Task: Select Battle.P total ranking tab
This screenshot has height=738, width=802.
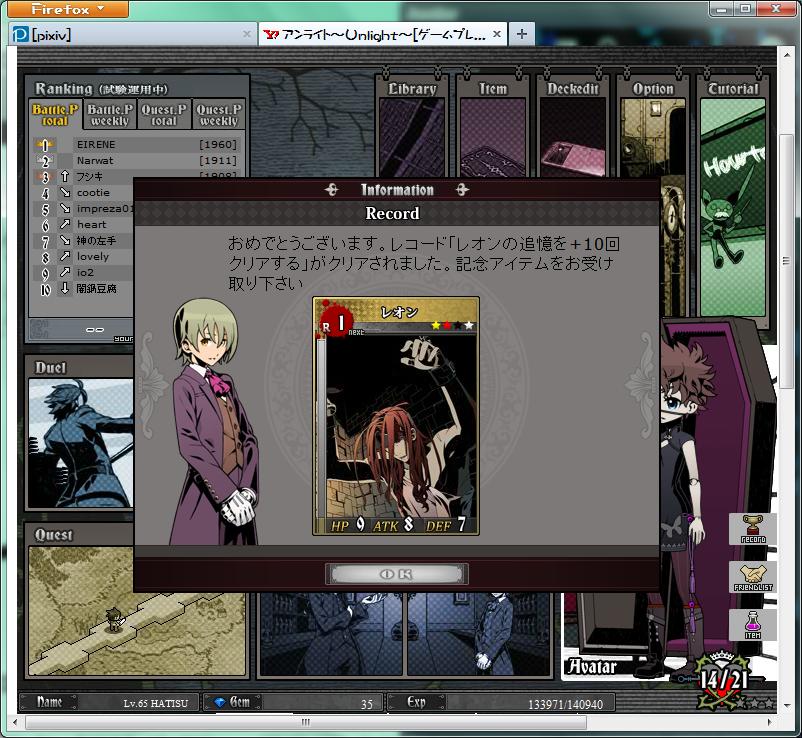Action: point(55,115)
